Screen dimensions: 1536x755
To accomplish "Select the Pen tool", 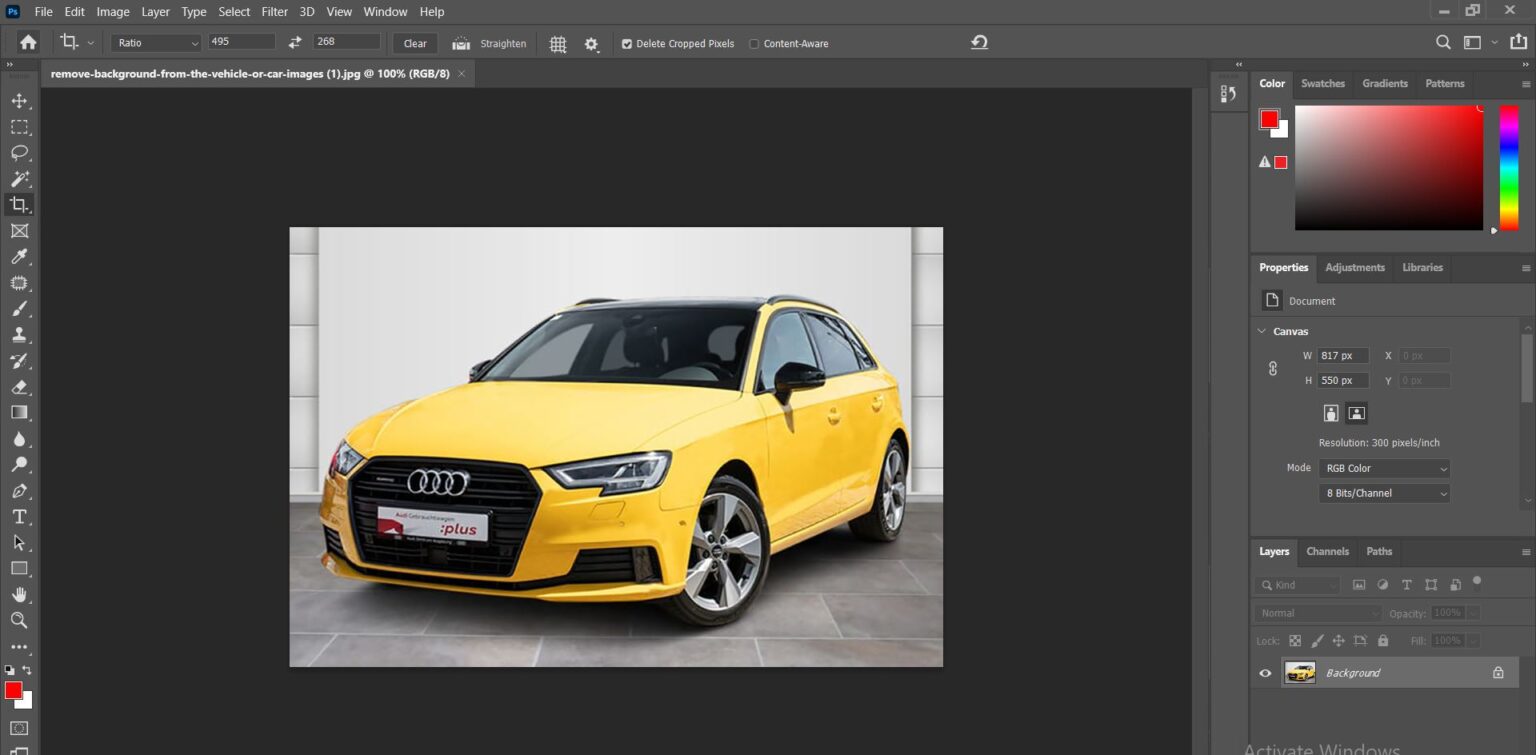I will pos(18,490).
